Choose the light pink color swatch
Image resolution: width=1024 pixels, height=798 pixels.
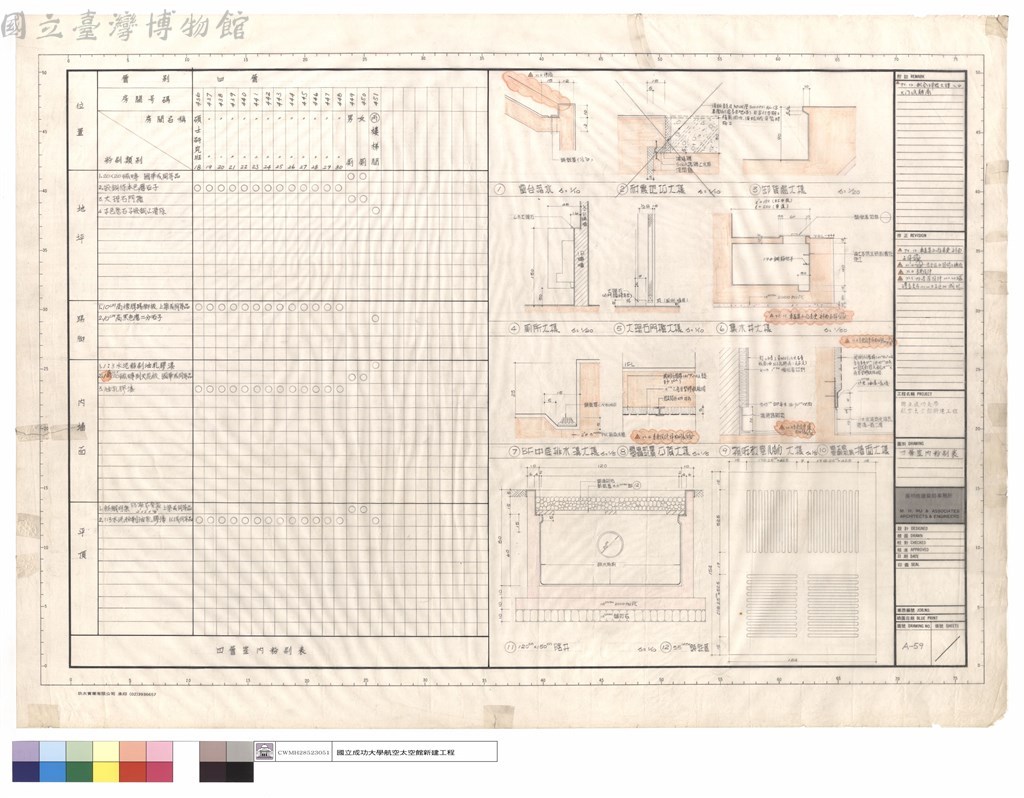(x=159, y=751)
